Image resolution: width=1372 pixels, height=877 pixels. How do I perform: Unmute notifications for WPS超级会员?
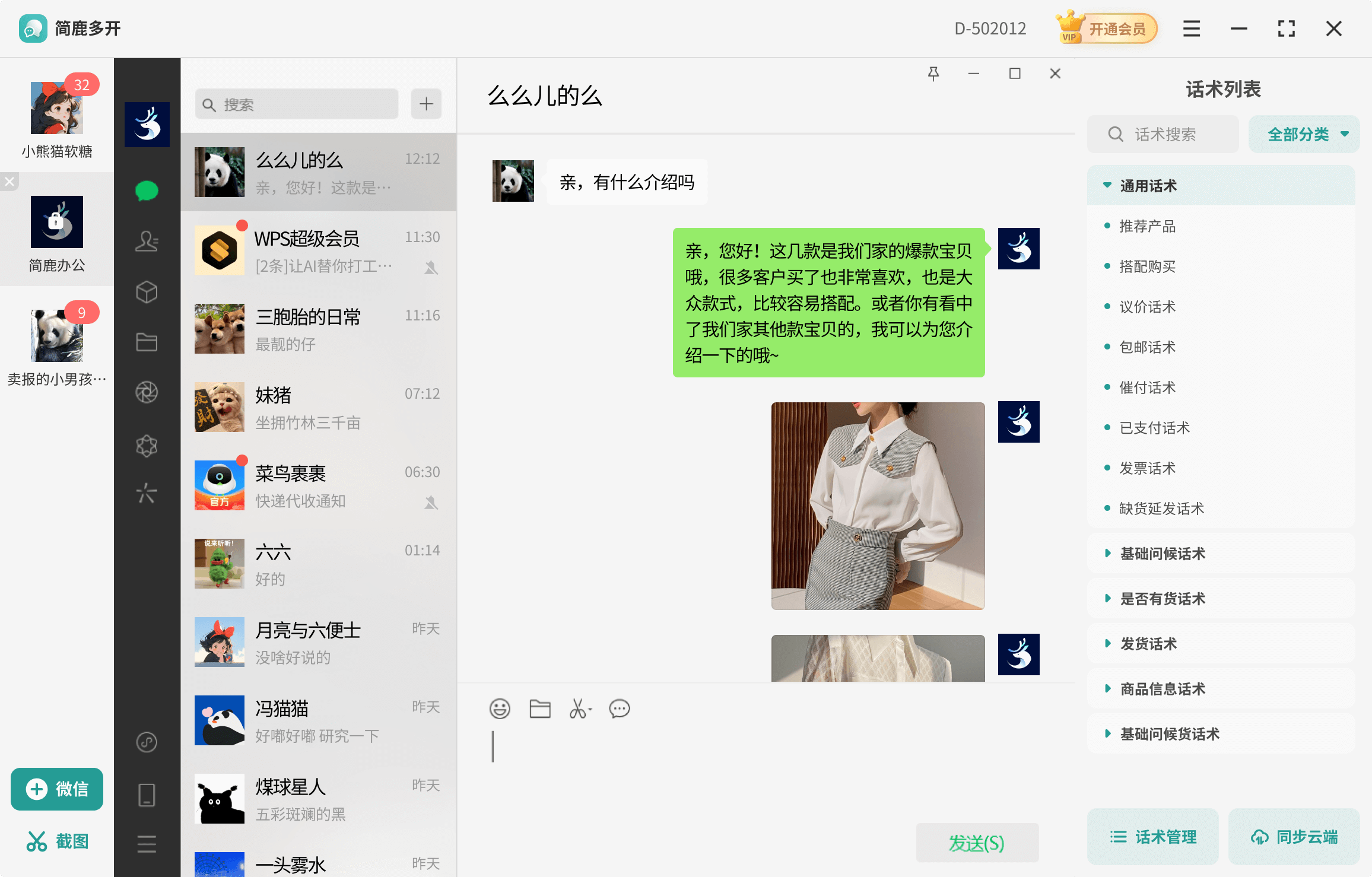[x=431, y=268]
